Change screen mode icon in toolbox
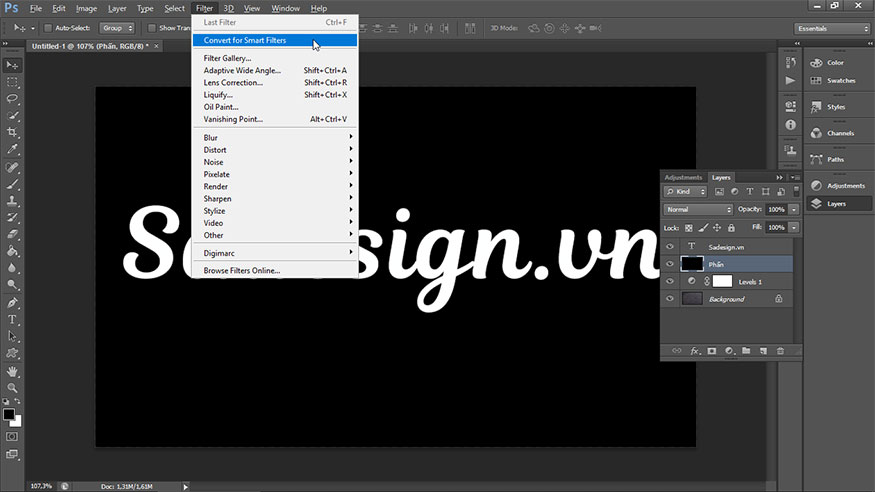Image resolution: width=875 pixels, height=492 pixels. 12,454
